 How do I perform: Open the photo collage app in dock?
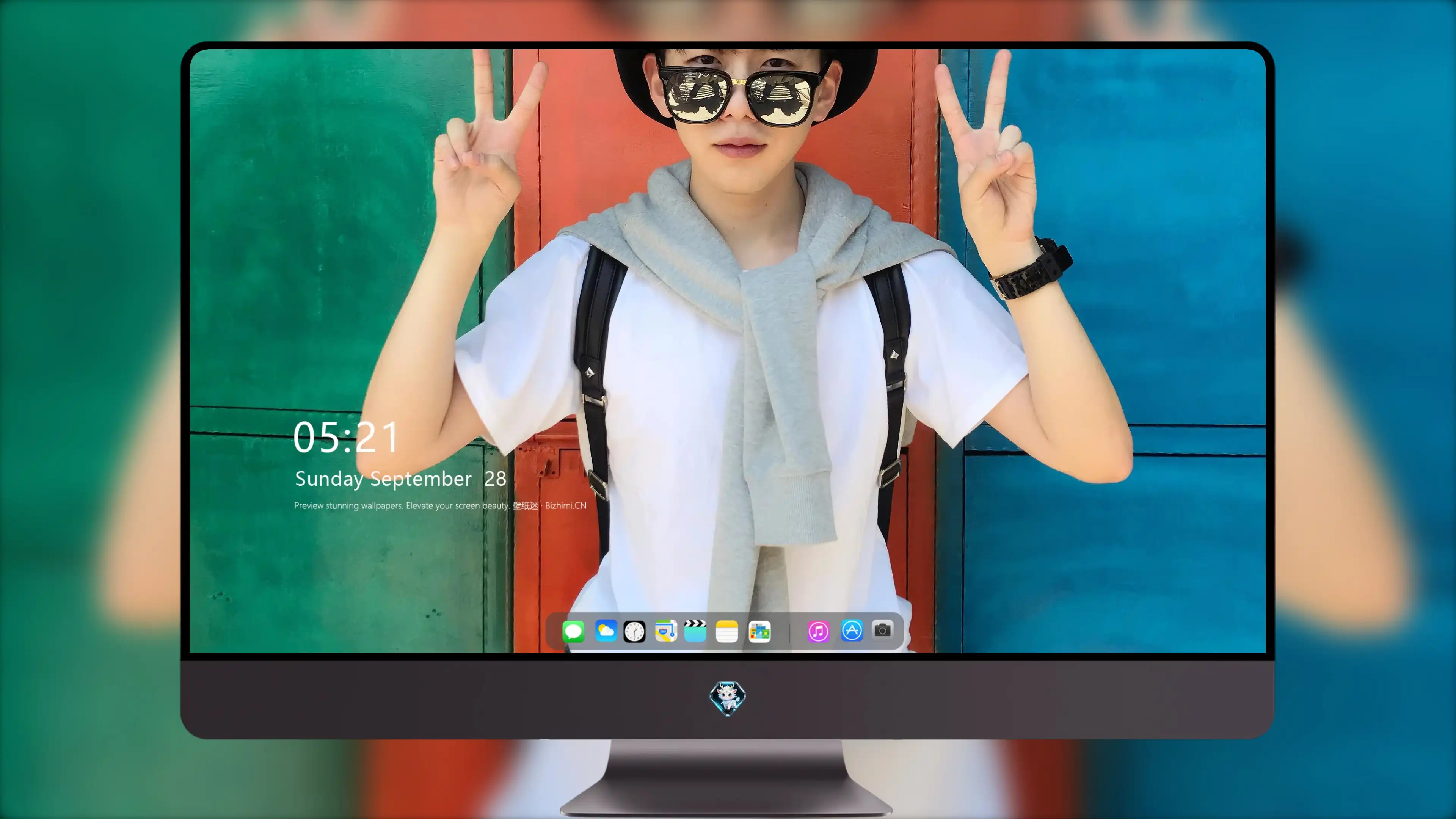click(759, 631)
